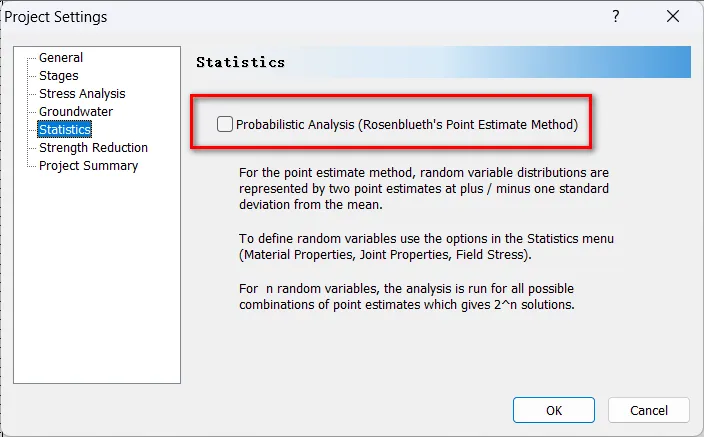Go to the Stress Analysis page
704x437 pixels.
[82, 94]
